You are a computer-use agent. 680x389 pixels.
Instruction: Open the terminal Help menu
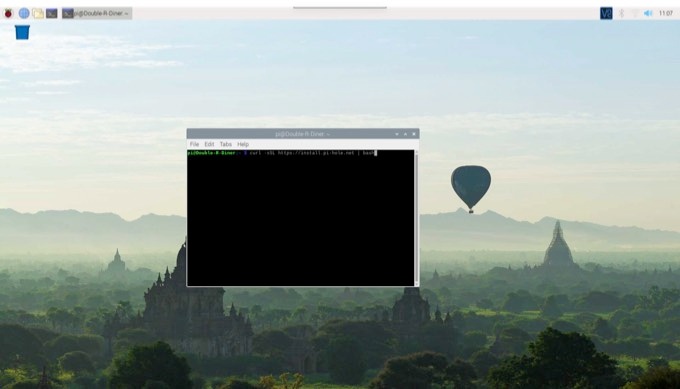point(243,144)
